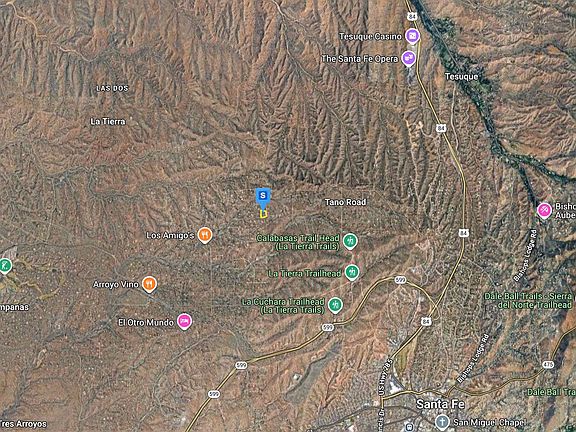Select The Santa Fe Opera marker icon

tap(408, 58)
